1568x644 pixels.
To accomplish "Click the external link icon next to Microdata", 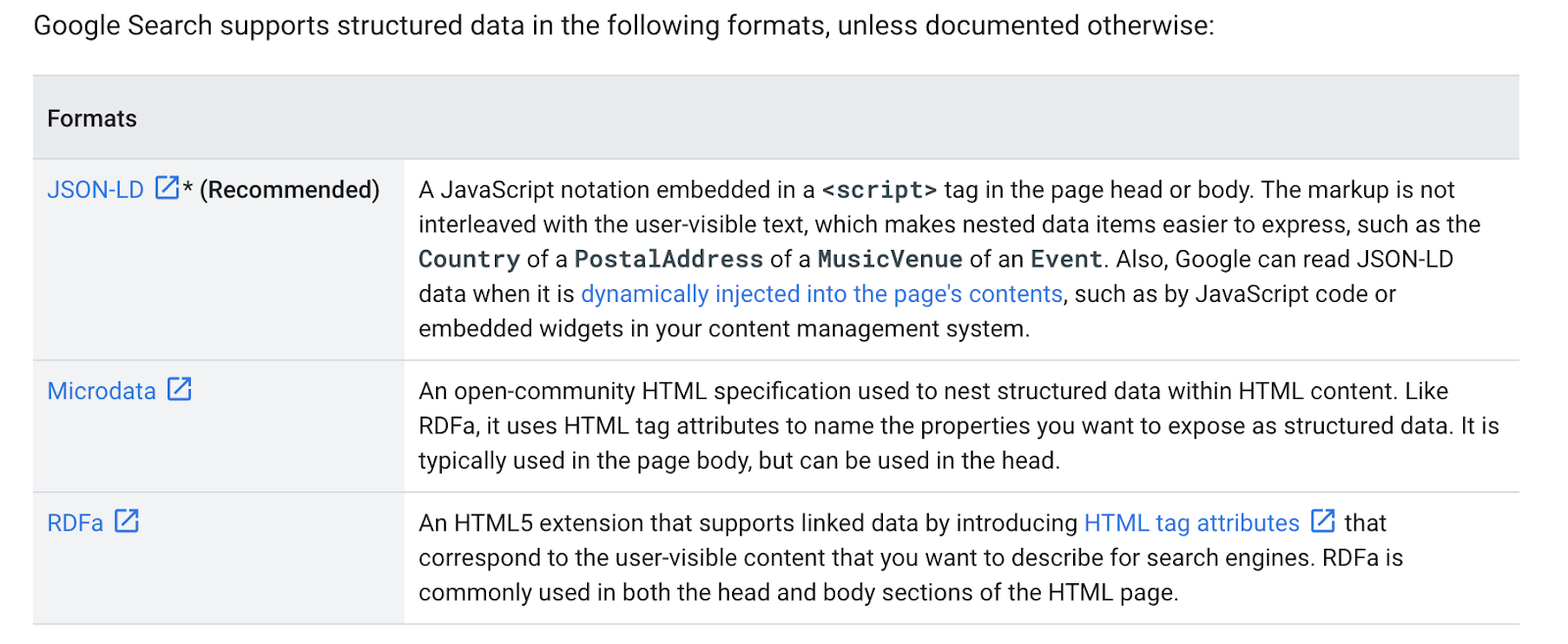I will pos(179,389).
